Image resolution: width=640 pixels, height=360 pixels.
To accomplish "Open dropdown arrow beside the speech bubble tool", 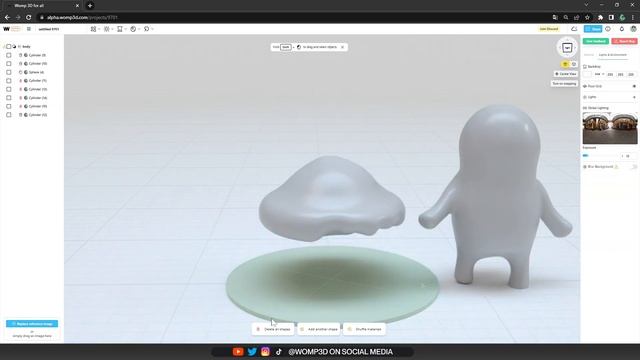I will click(152, 29).
